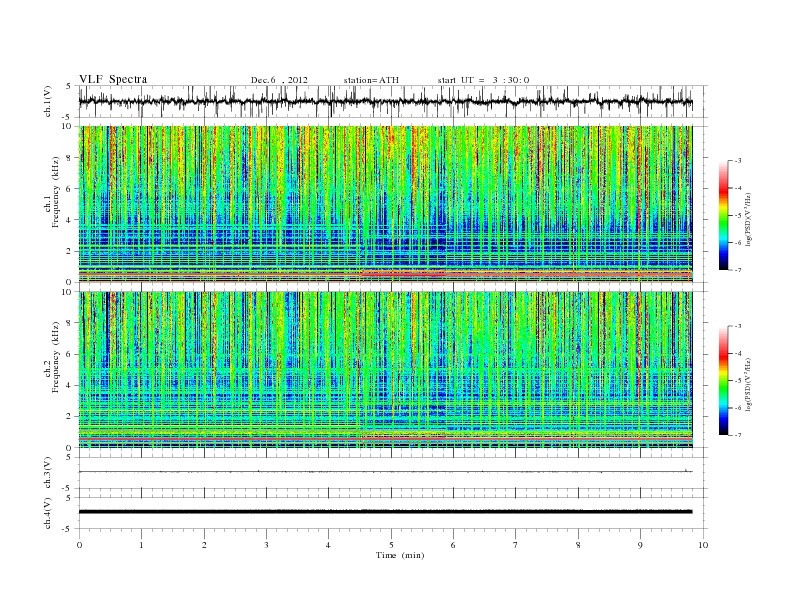Click the '10' tick on the time axis
Image resolution: width=792 pixels, height=612 pixels.
click(703, 545)
